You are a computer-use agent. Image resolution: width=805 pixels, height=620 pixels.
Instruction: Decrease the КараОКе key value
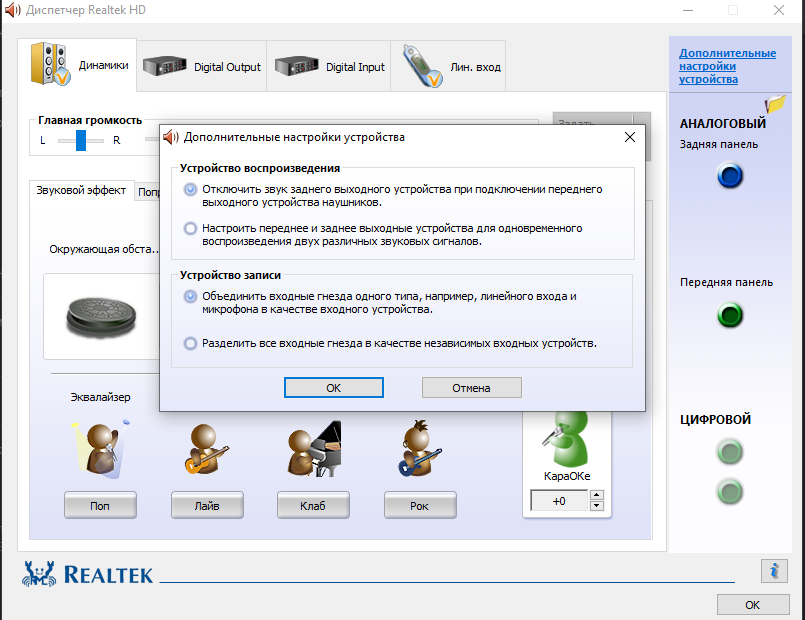596,506
